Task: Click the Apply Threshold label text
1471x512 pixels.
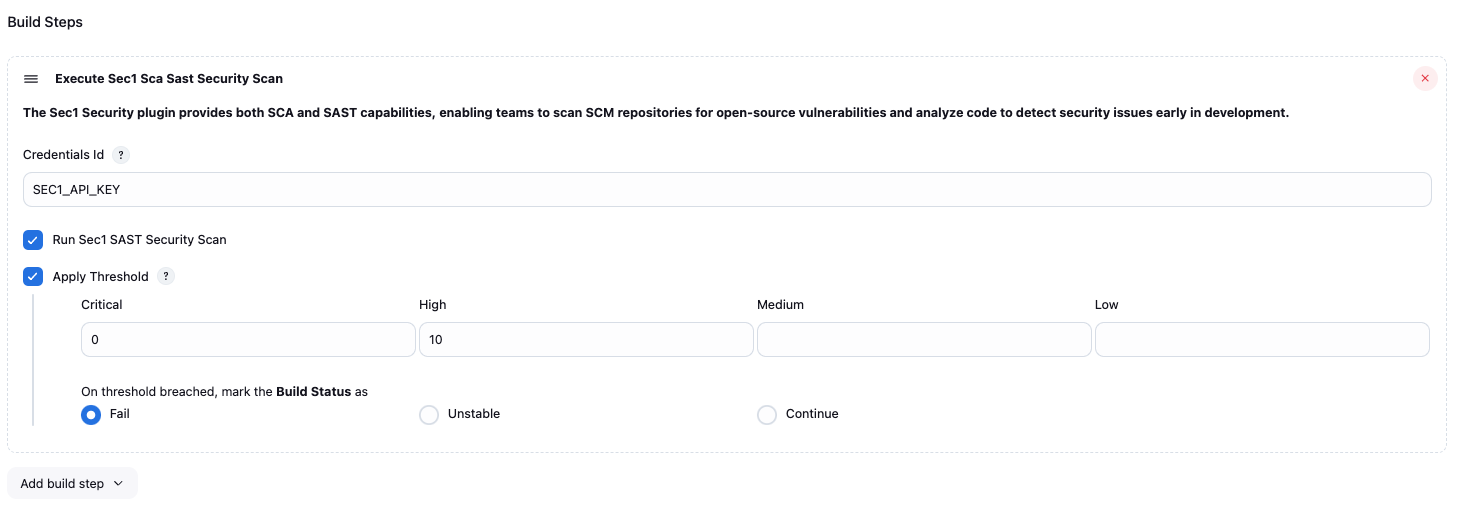Action: 100,277
